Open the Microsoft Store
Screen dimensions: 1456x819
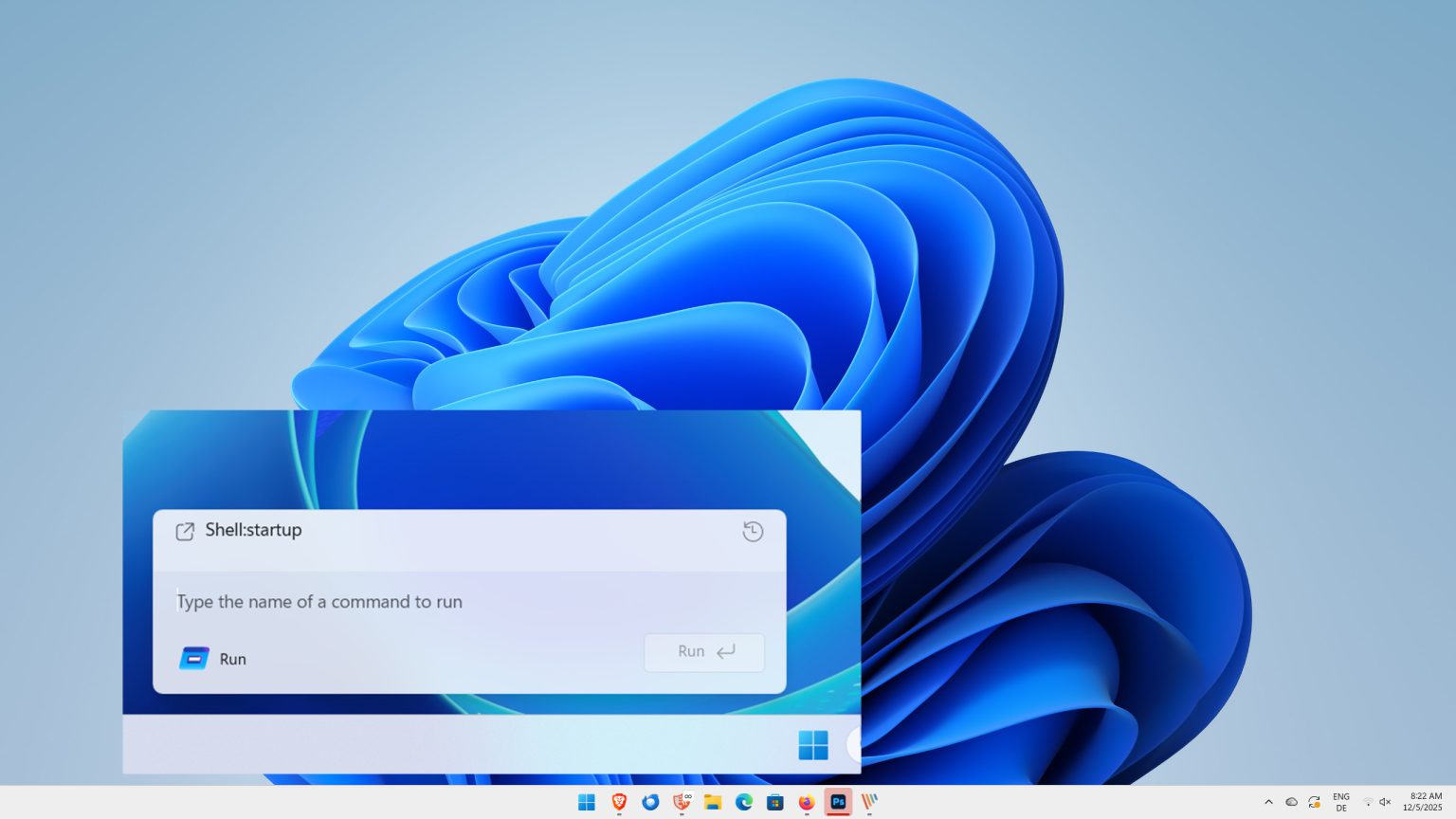pyautogui.click(x=775, y=803)
